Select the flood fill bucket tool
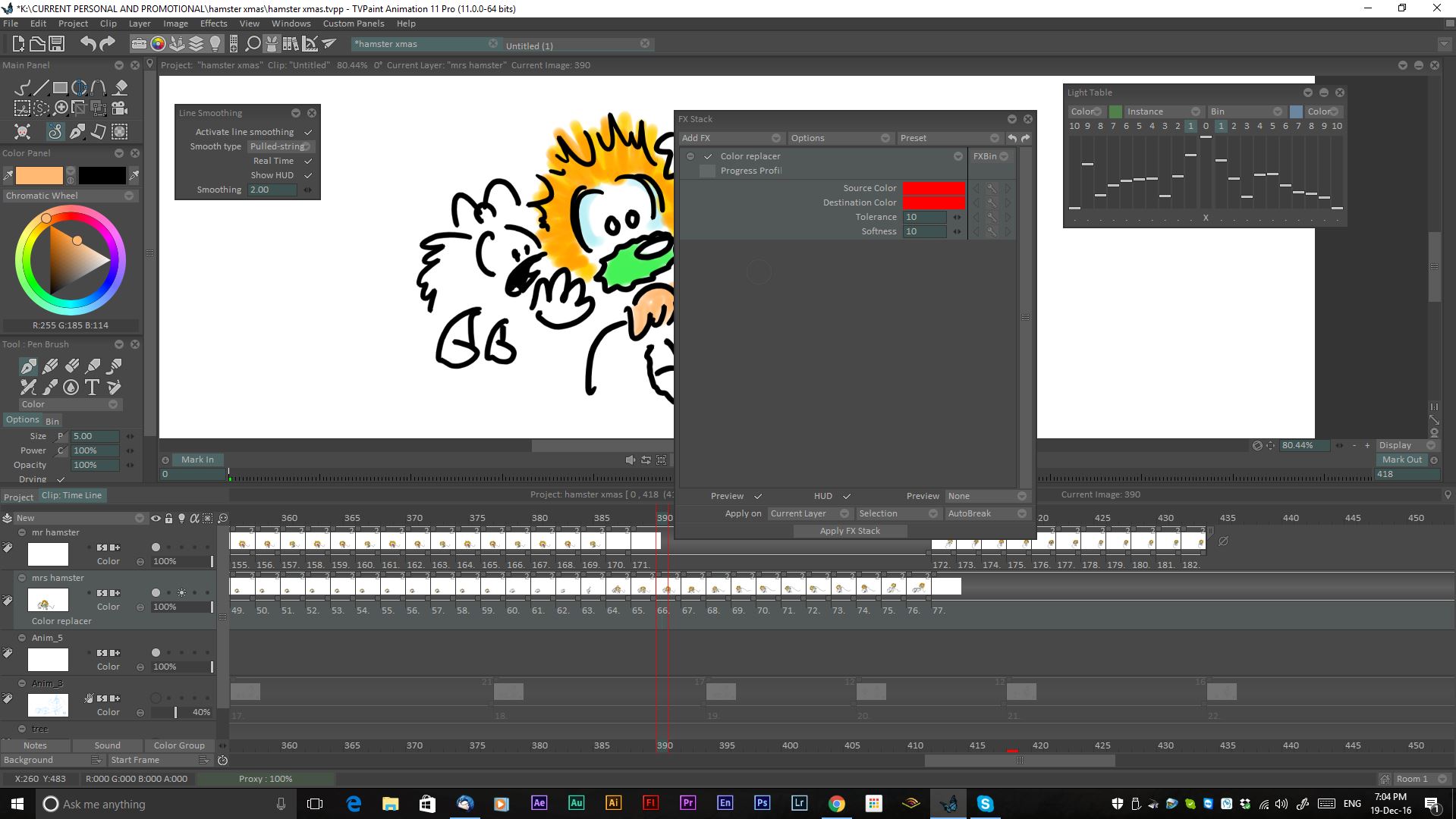Image resolution: width=1456 pixels, height=819 pixels. tap(120, 88)
